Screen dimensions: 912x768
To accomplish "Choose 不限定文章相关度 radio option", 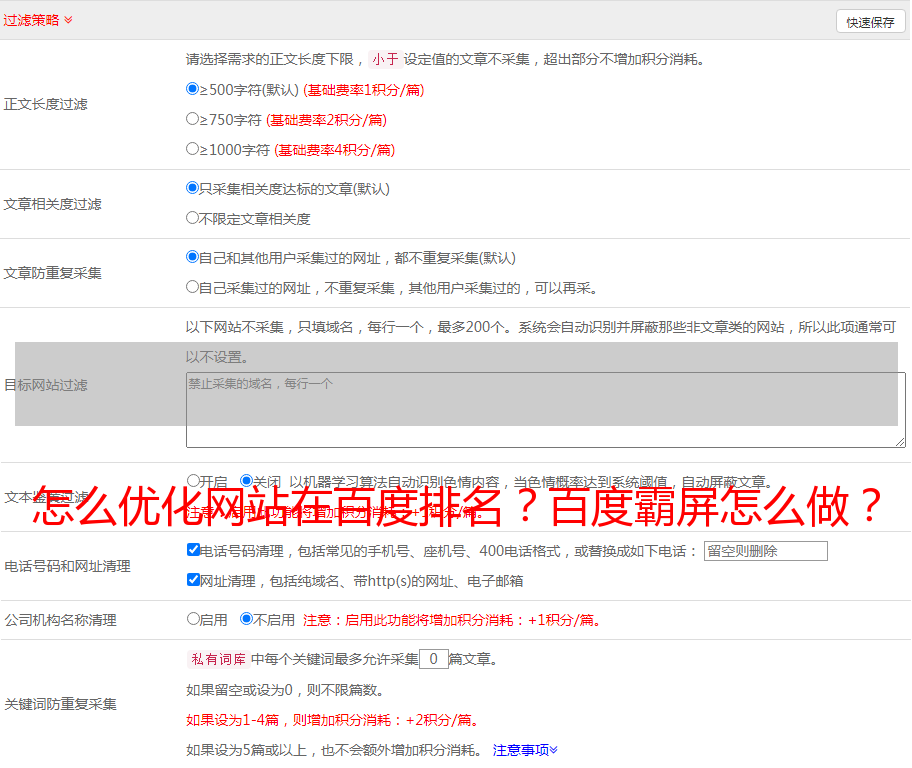I will click(x=193, y=218).
